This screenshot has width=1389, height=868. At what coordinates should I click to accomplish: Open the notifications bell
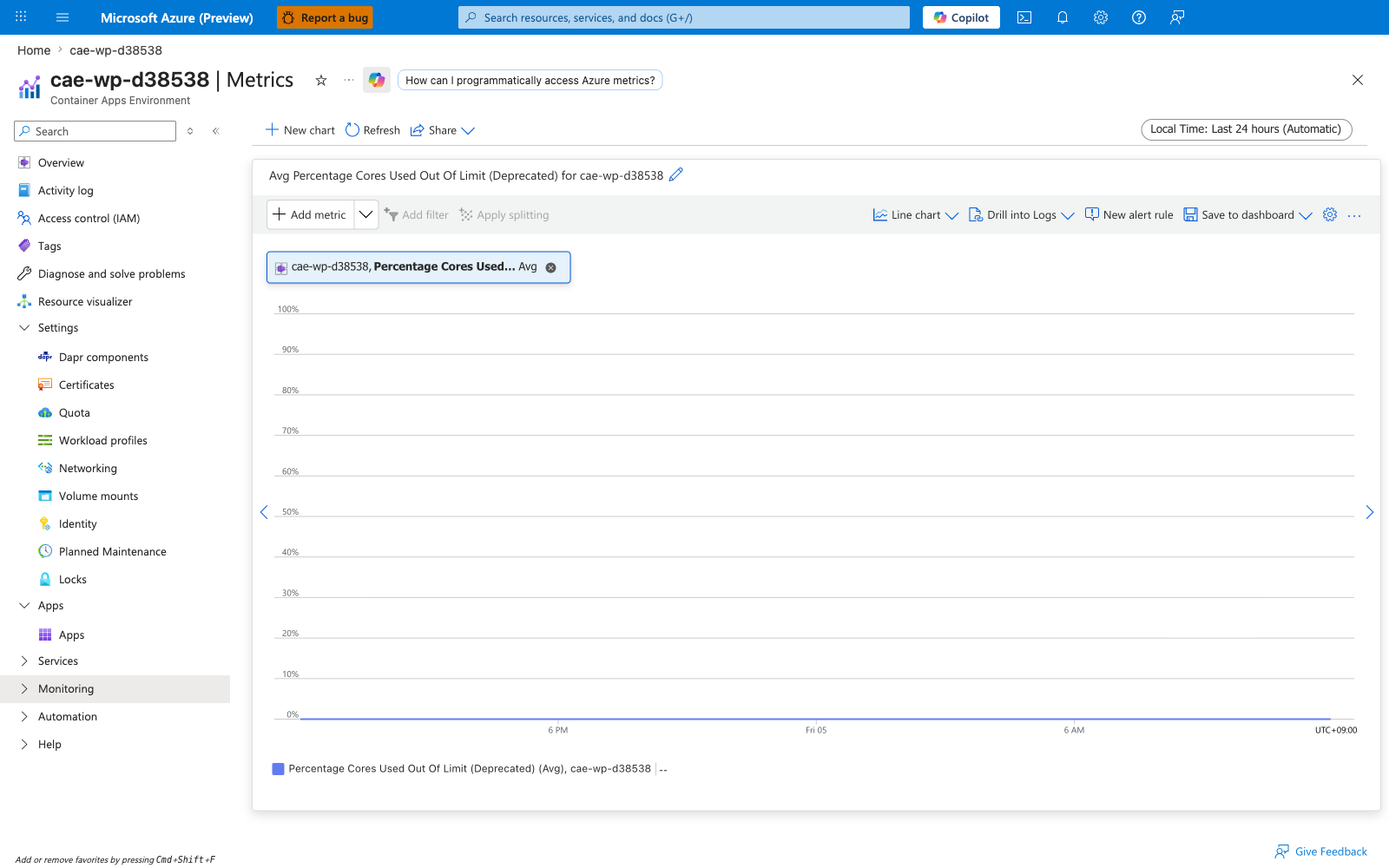pyautogui.click(x=1063, y=17)
